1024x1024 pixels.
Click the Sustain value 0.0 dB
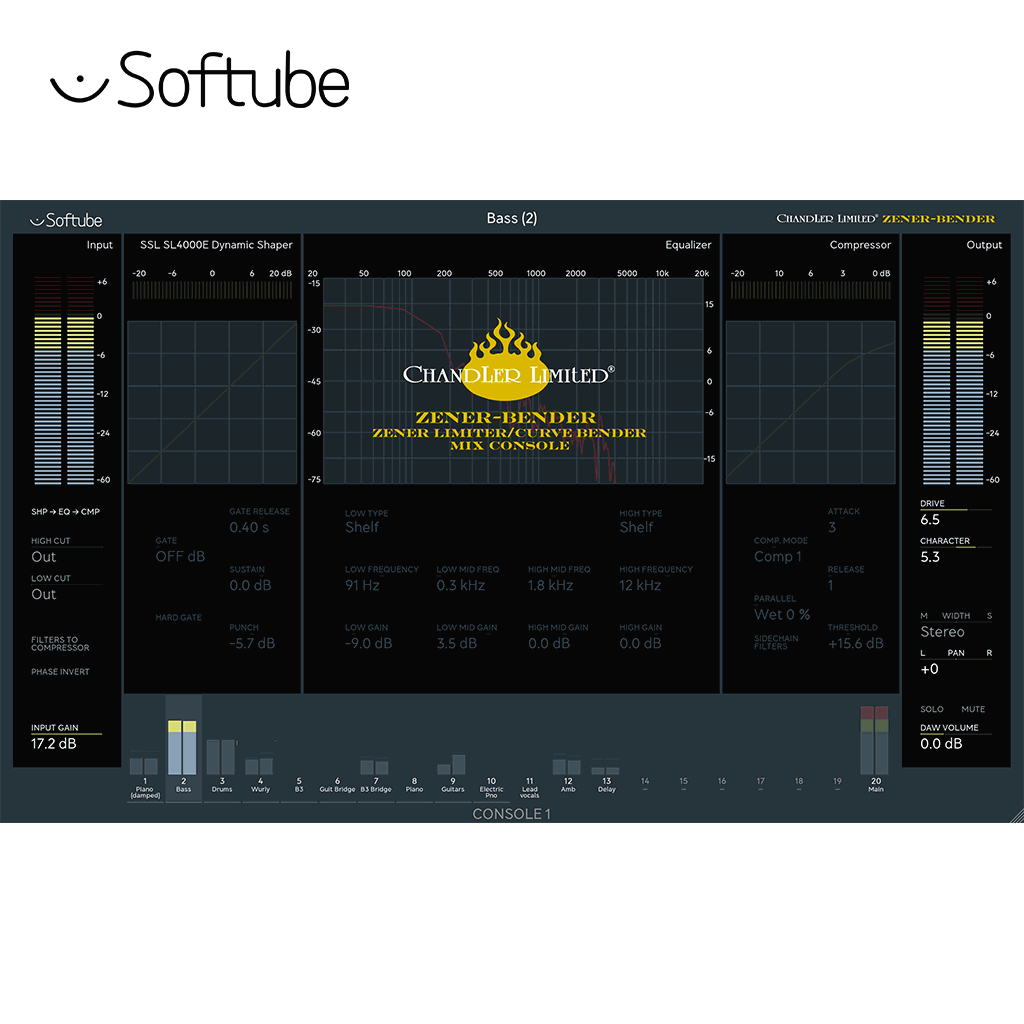pos(250,586)
